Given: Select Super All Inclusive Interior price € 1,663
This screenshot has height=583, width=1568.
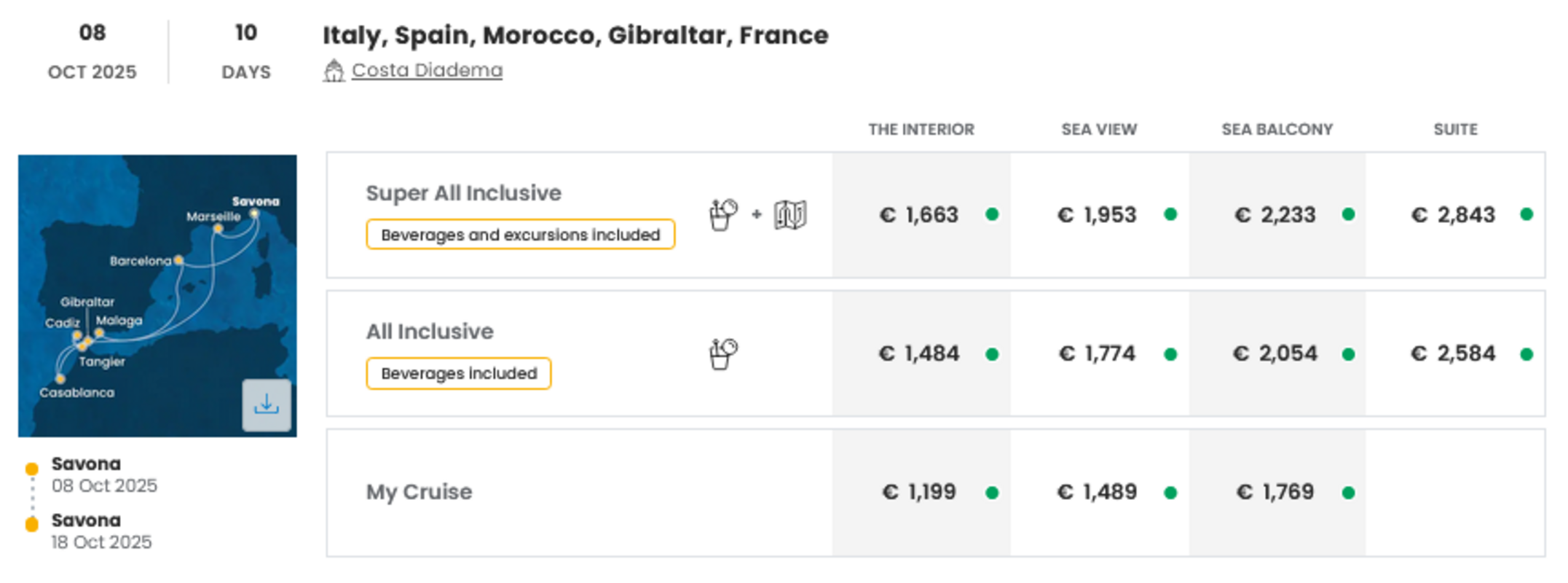Looking at the screenshot, I should (919, 215).
